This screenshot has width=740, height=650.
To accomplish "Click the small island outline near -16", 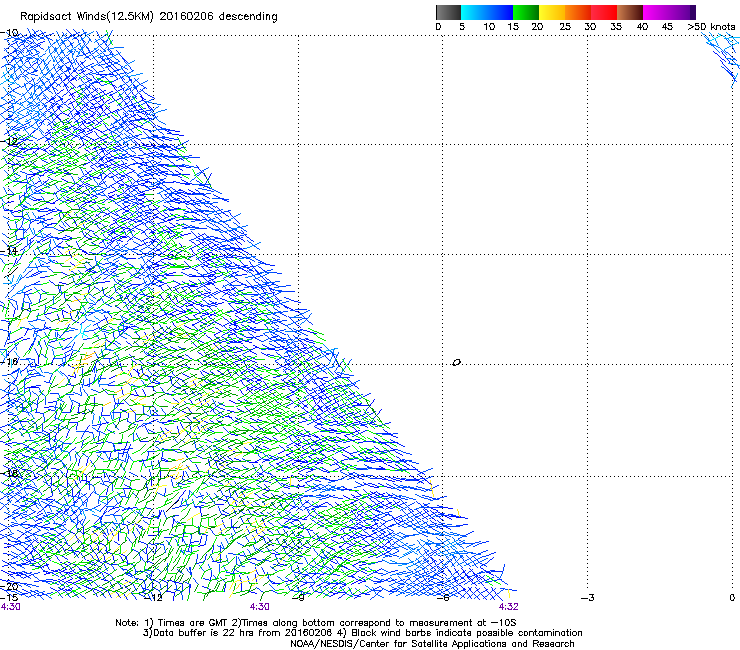I will coord(456,363).
